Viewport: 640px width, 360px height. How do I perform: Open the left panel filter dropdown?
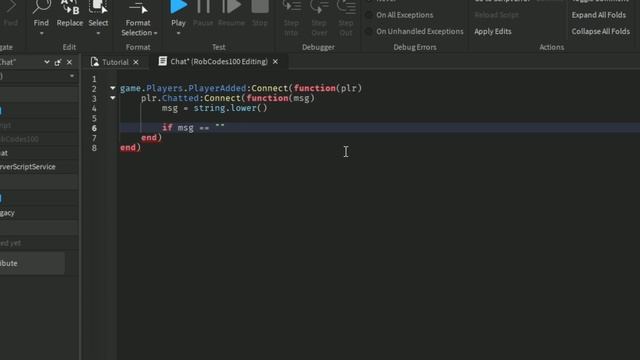point(72,76)
